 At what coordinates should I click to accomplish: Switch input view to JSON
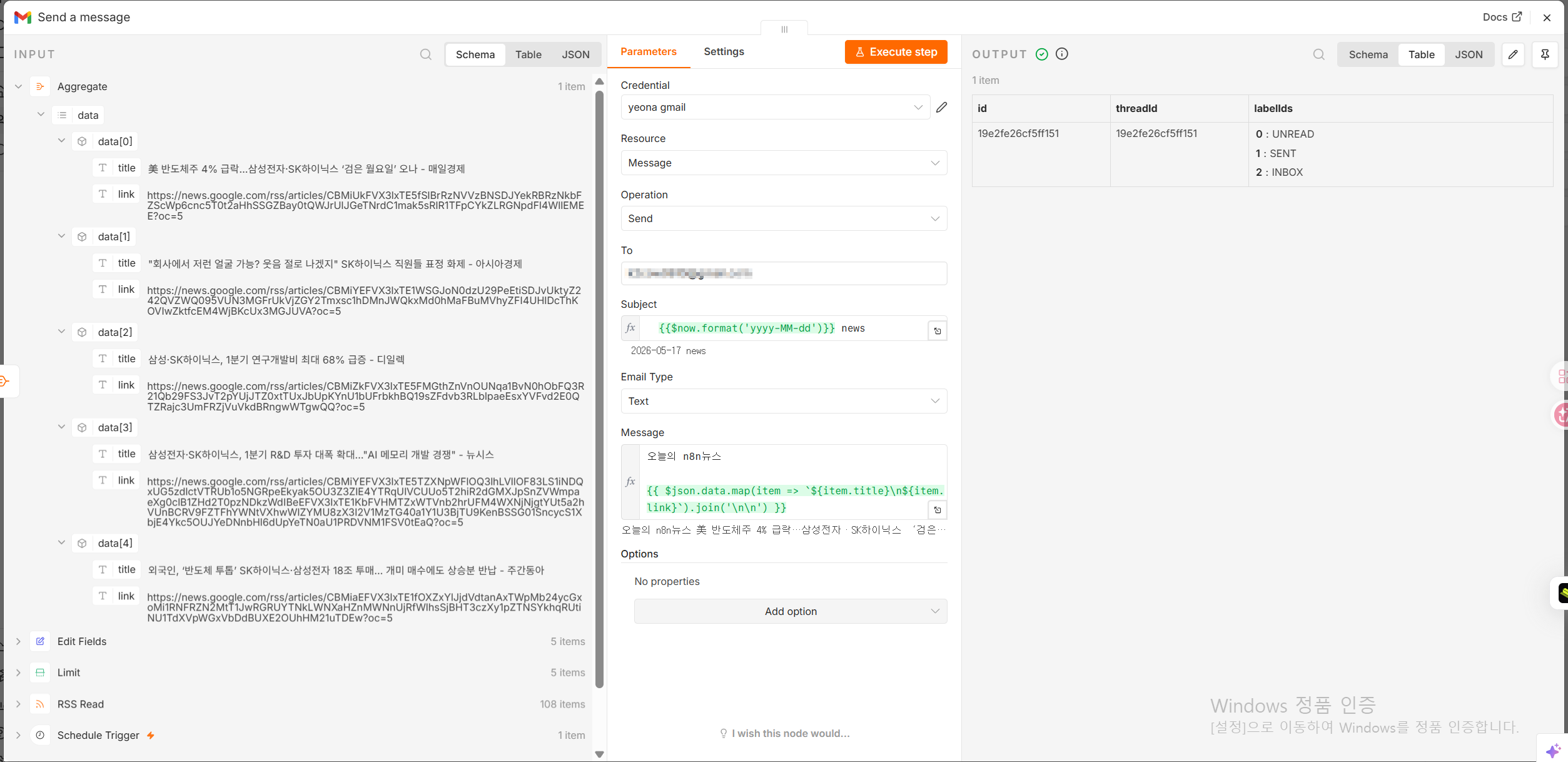click(x=575, y=54)
